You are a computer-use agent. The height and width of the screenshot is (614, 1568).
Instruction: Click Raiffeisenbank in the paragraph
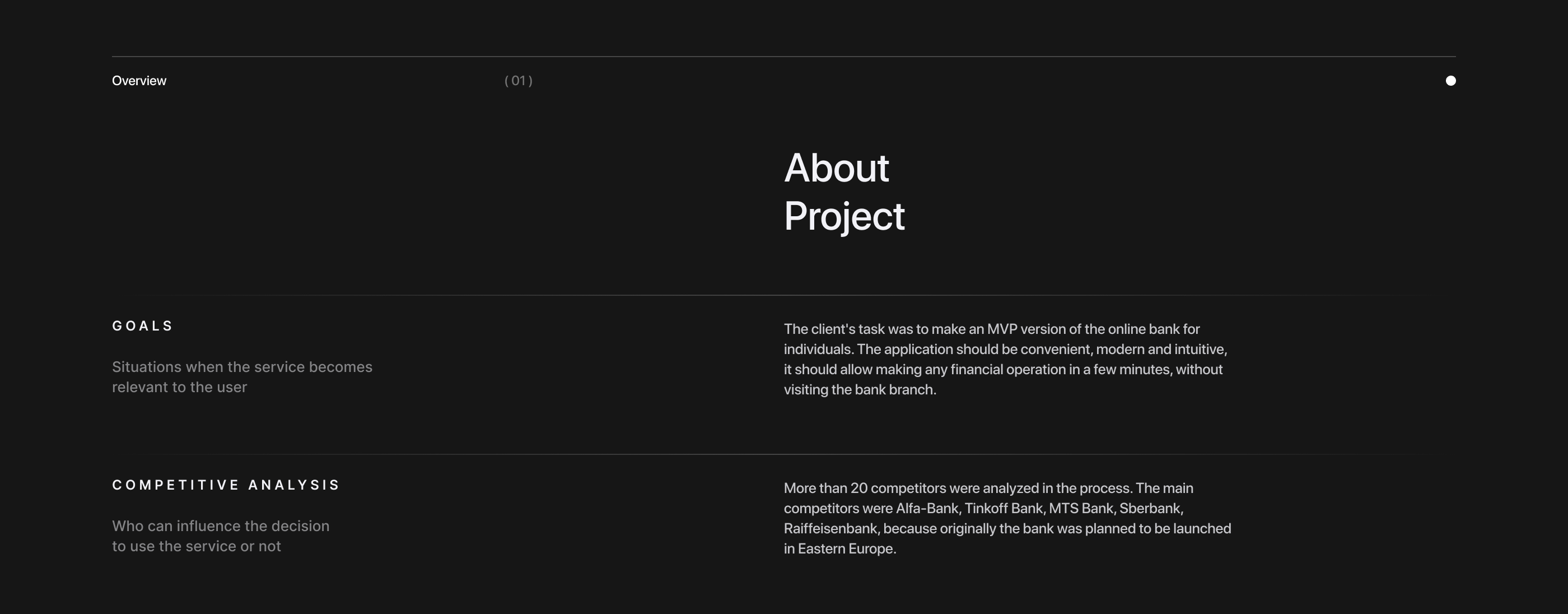point(830,529)
